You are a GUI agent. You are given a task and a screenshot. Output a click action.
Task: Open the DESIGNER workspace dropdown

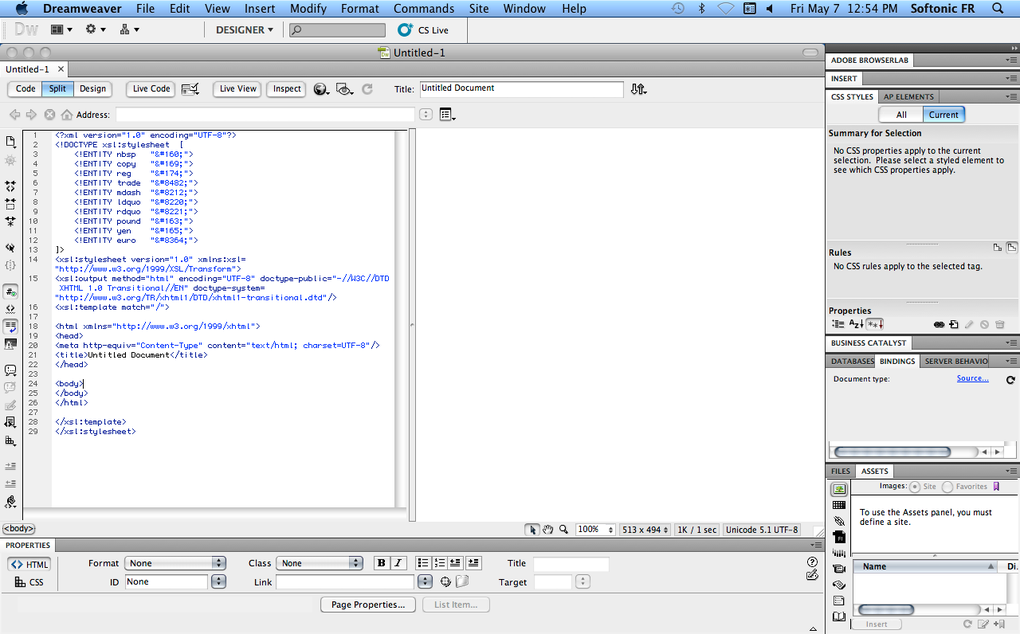[x=245, y=30]
